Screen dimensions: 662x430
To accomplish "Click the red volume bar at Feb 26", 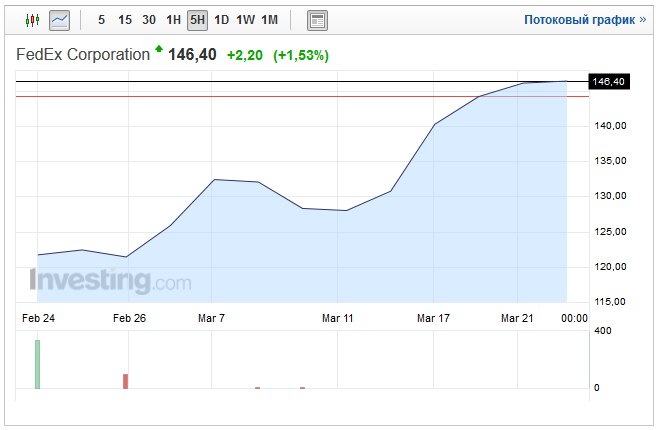I will coord(126,381).
